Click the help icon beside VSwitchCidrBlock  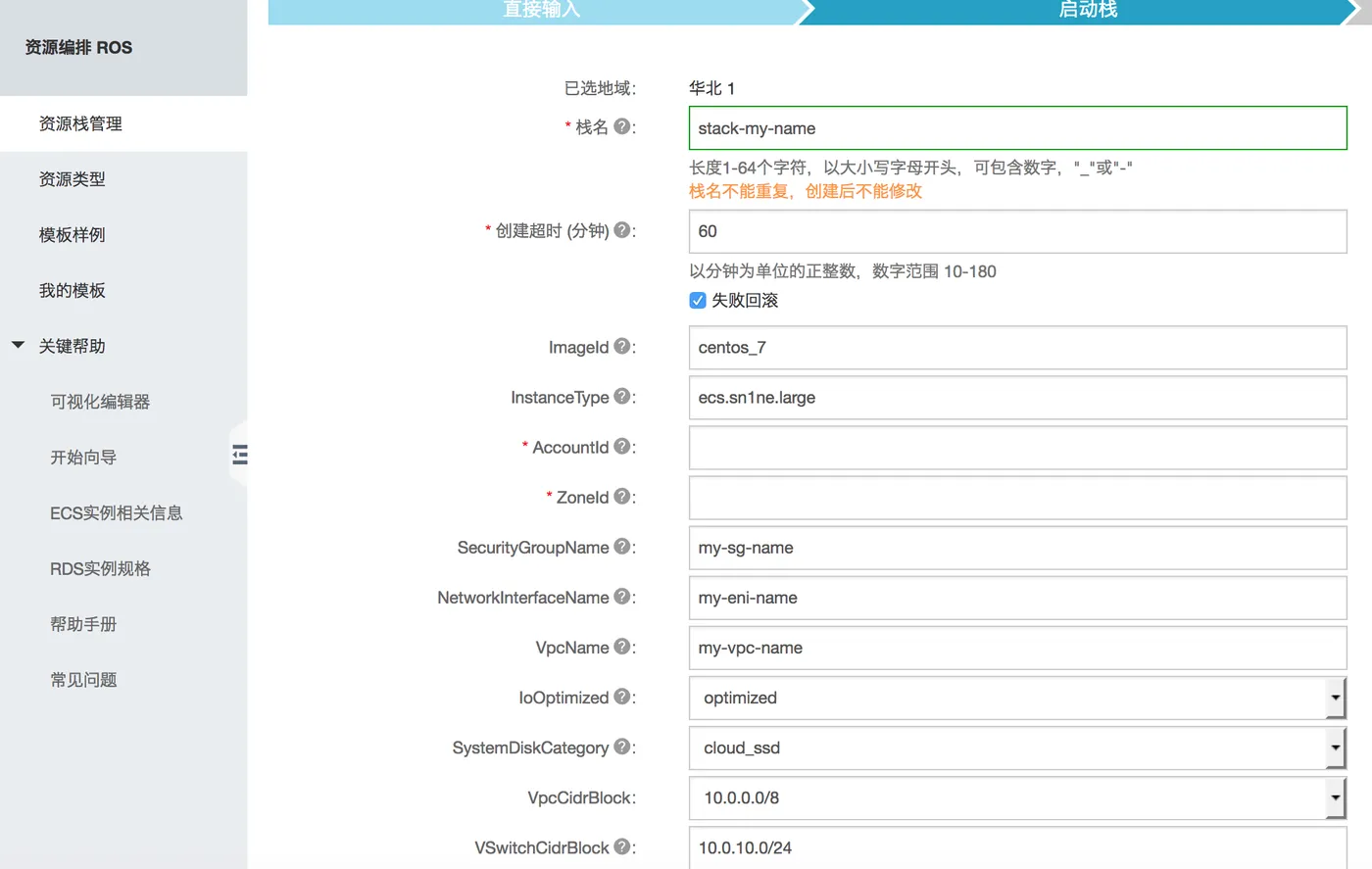[x=621, y=846]
